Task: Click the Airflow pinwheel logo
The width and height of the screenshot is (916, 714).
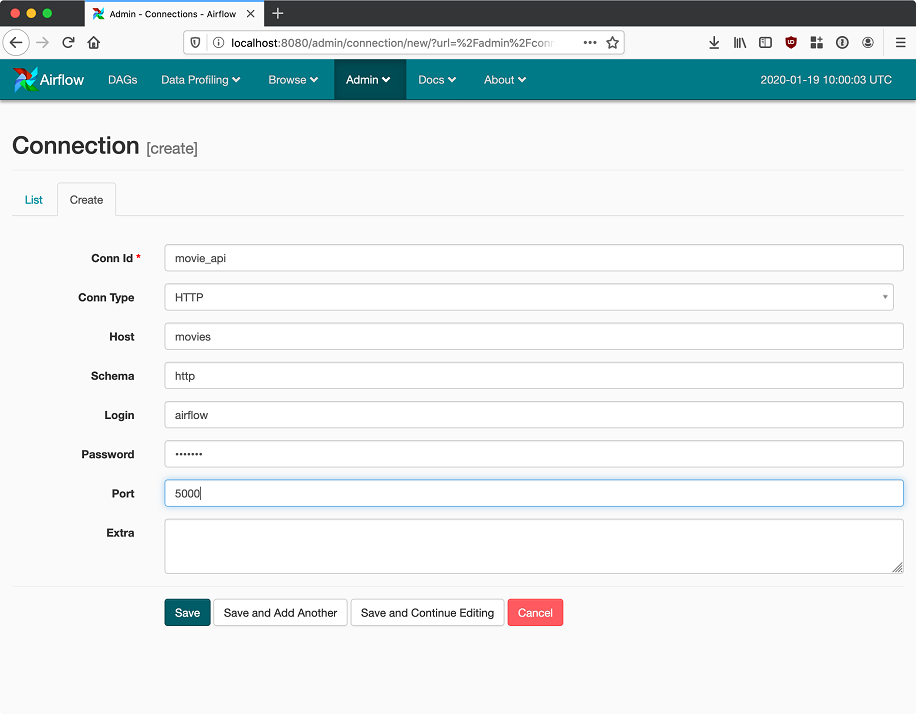Action: 25,80
